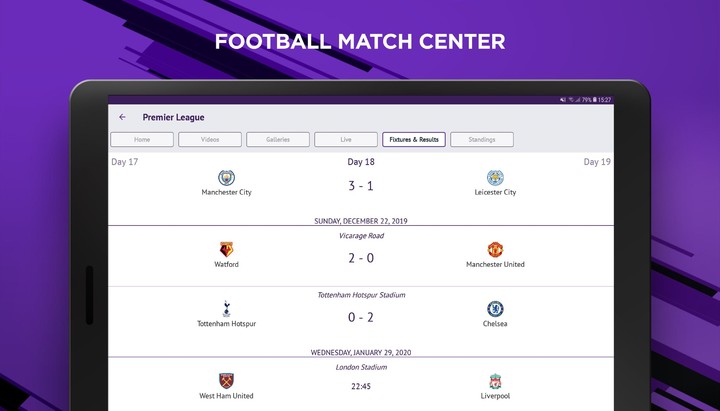This screenshot has height=411, width=720.
Task: Switch to the Live tab
Action: click(x=346, y=140)
